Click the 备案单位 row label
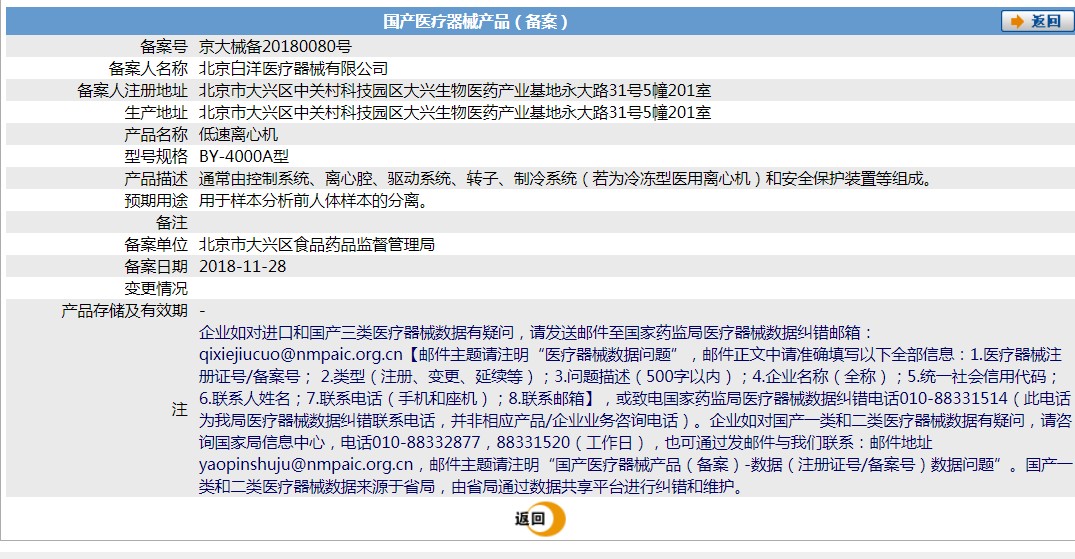 tap(156, 245)
